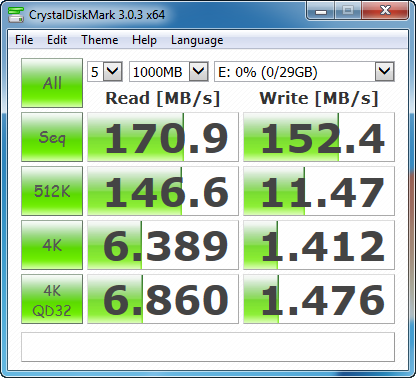Click the 4K QD32 read result 6.860
Image resolution: width=416 pixels, height=378 pixels.
[163, 299]
